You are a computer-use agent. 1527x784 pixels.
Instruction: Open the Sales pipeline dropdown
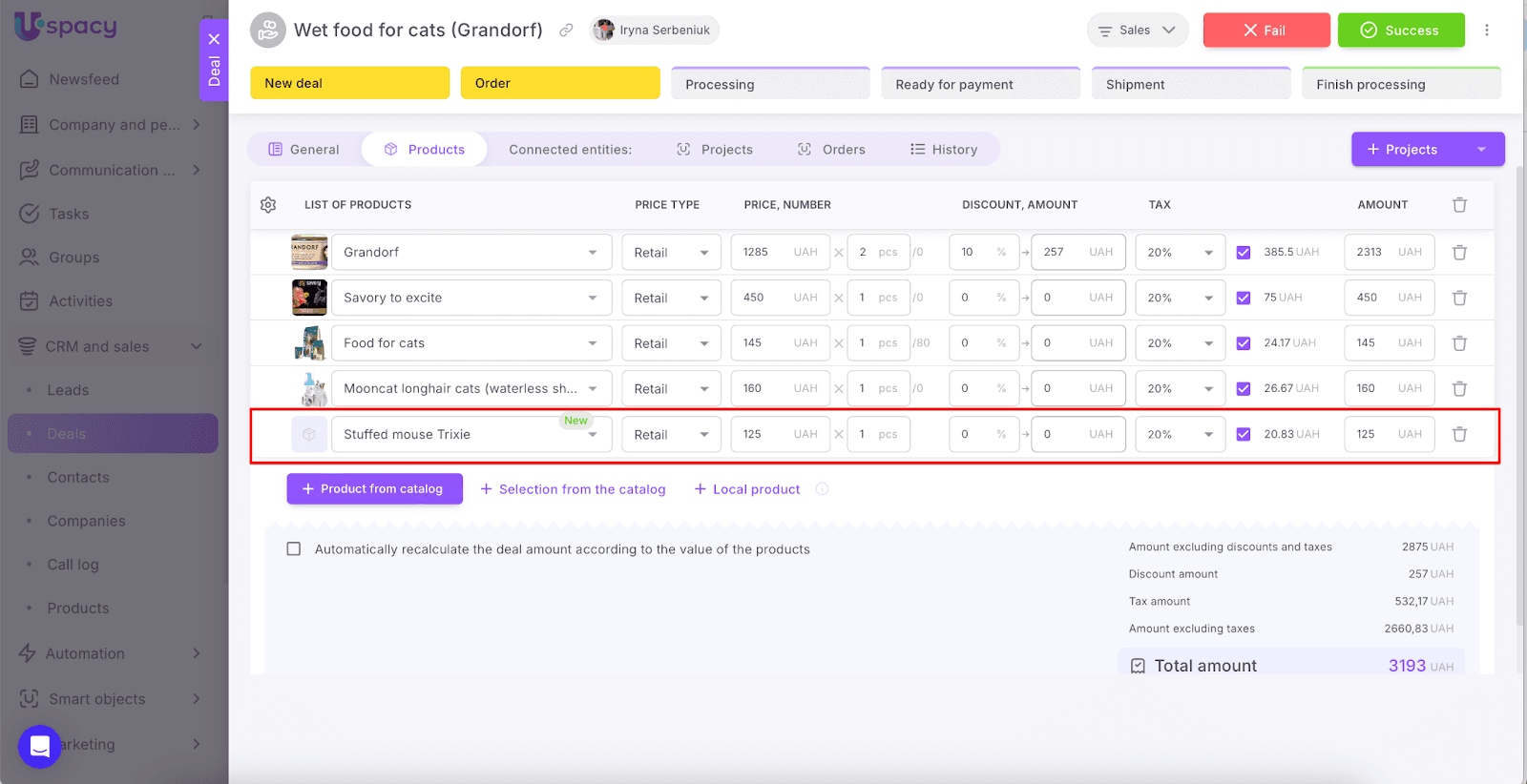[1137, 31]
